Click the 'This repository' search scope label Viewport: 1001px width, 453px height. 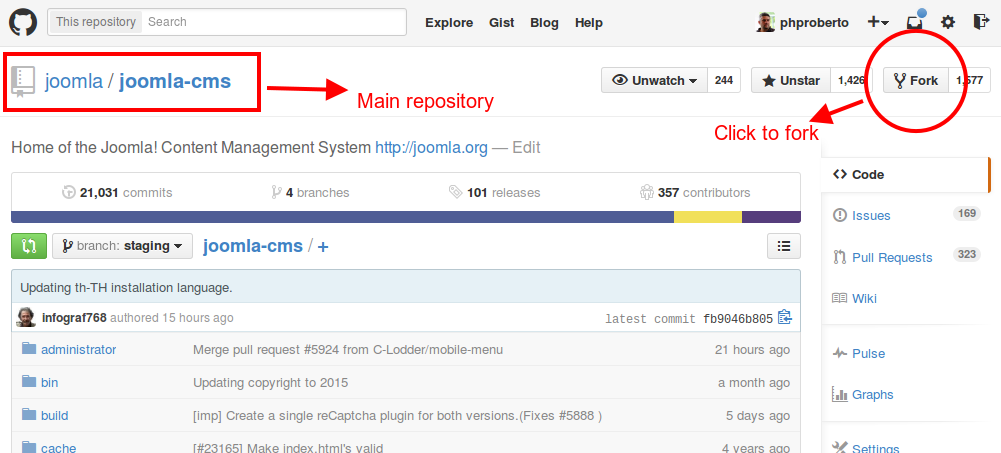[95, 22]
